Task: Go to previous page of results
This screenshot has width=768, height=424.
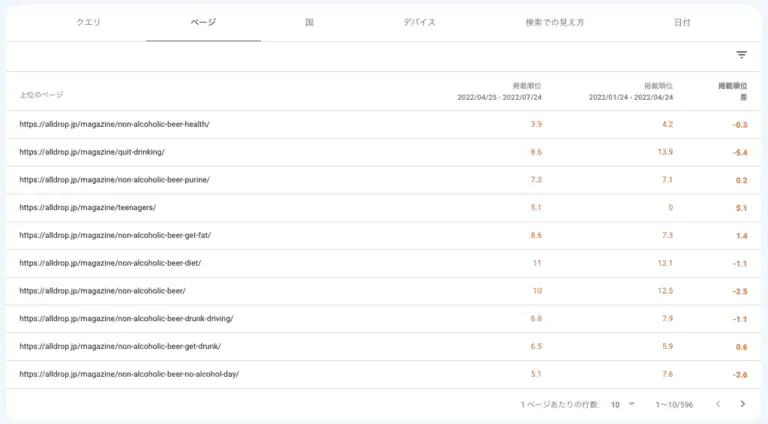Action: 718,404
